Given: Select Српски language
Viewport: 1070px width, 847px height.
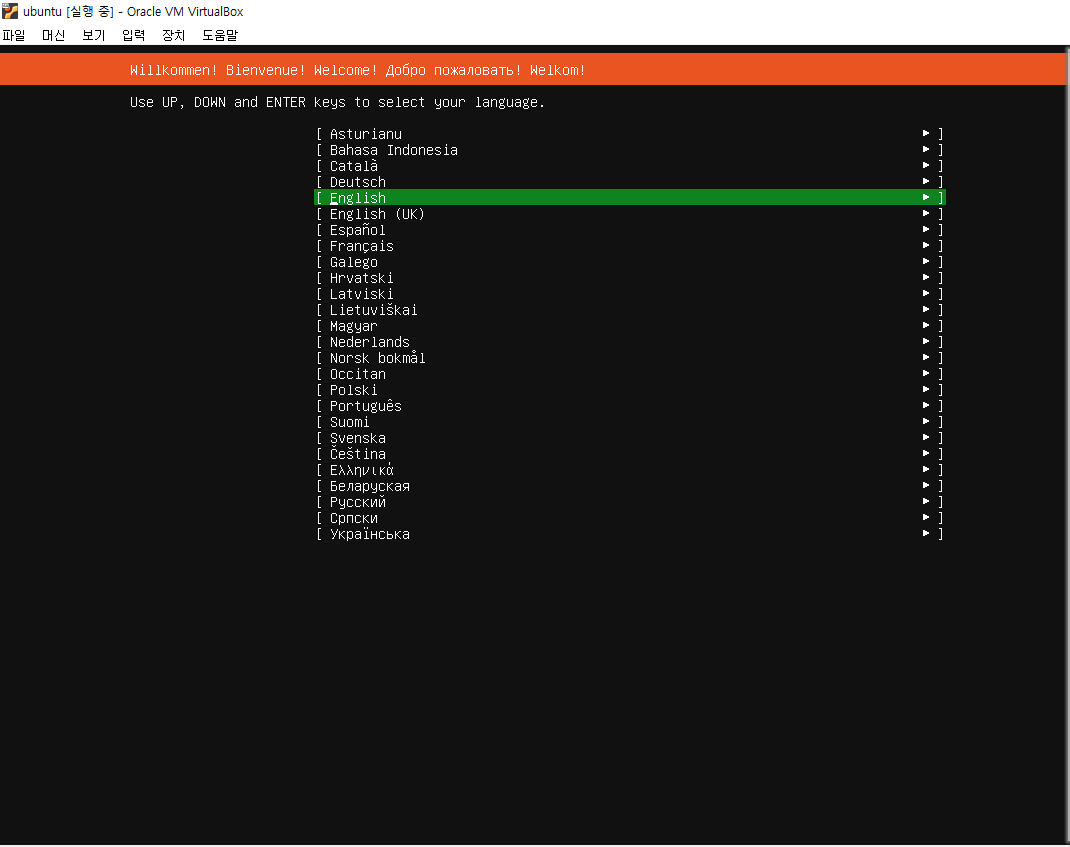Looking at the screenshot, I should 630,517.
